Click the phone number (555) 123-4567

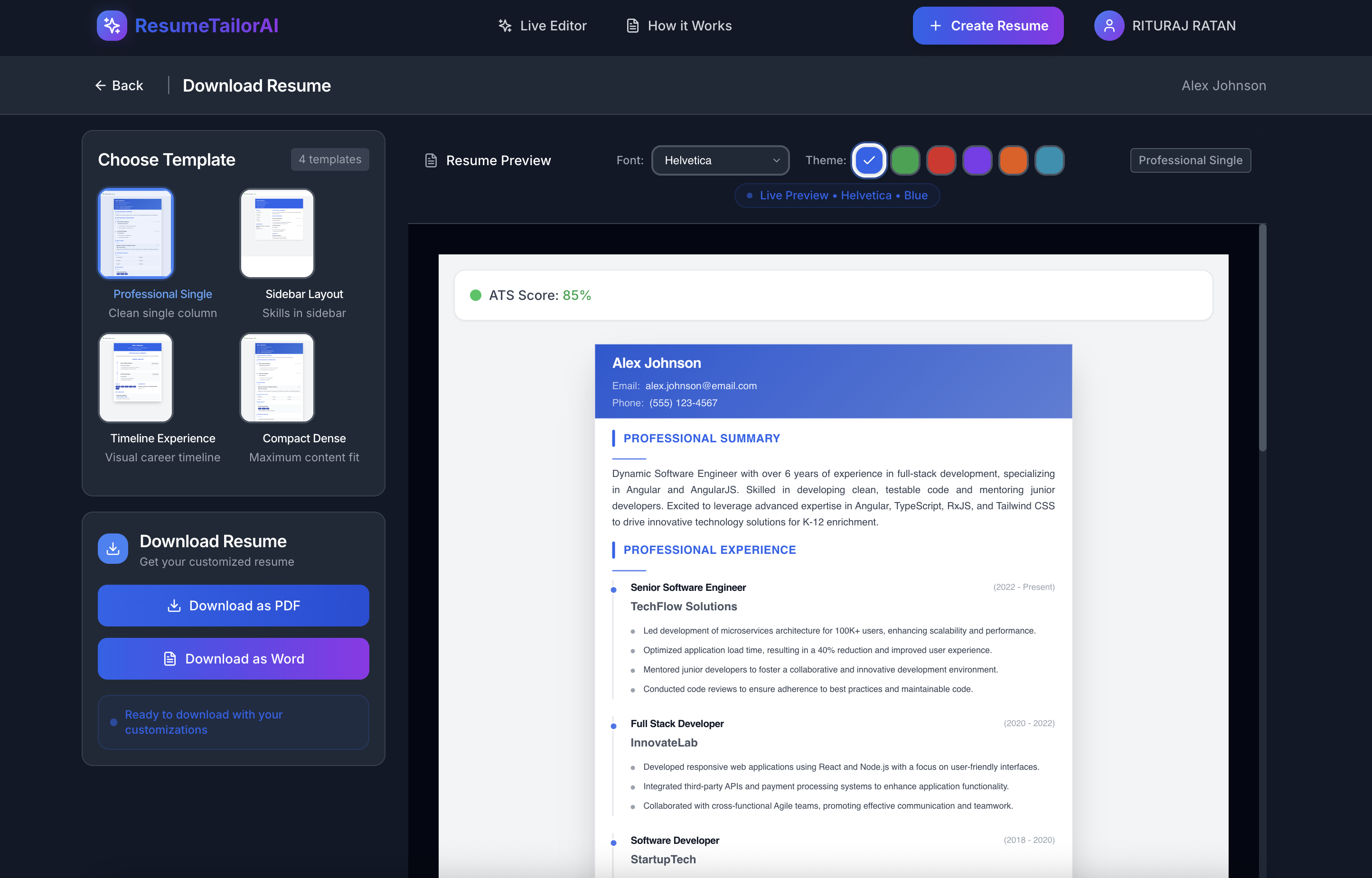point(683,403)
